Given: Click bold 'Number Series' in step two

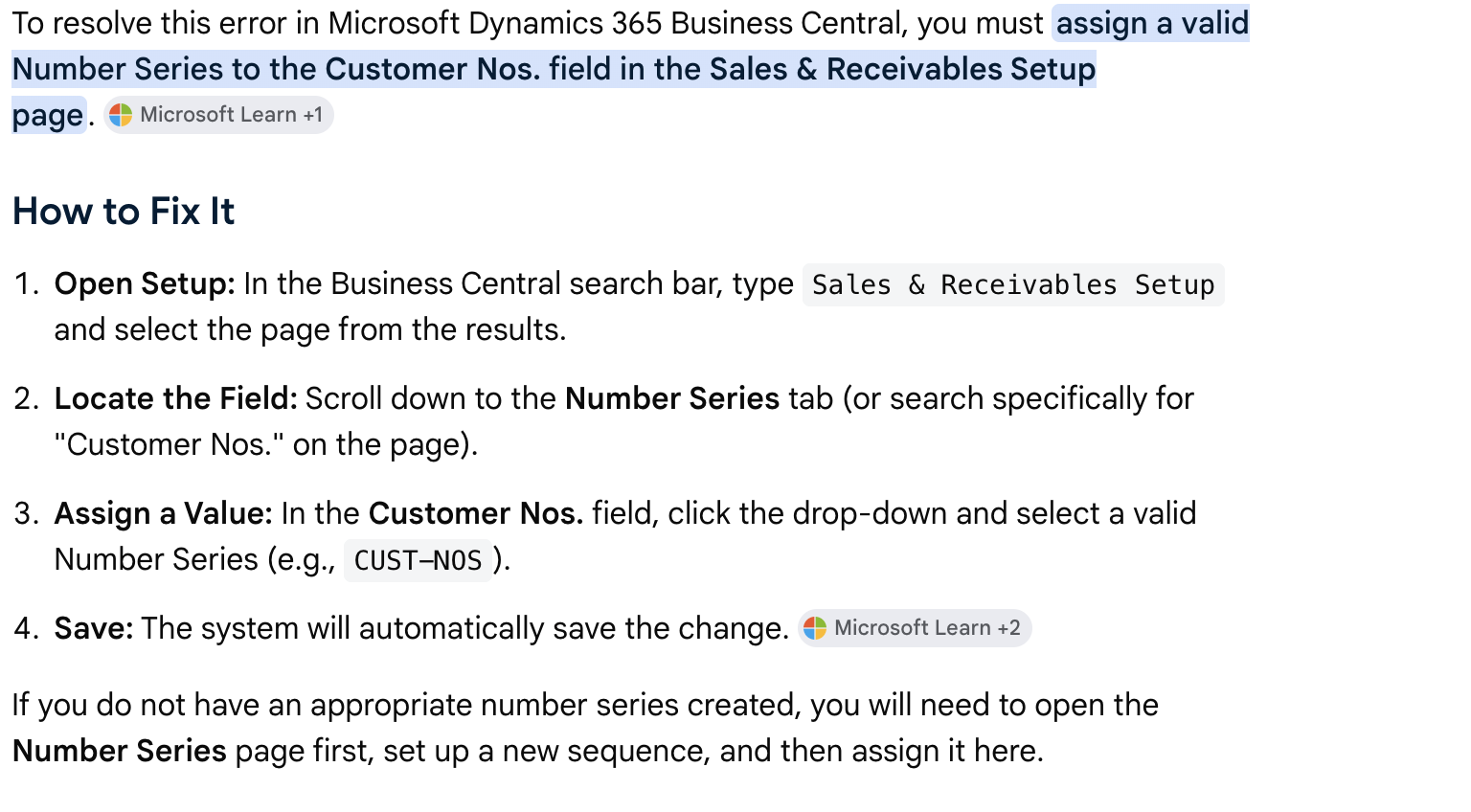Looking at the screenshot, I should pyautogui.click(x=672, y=399).
